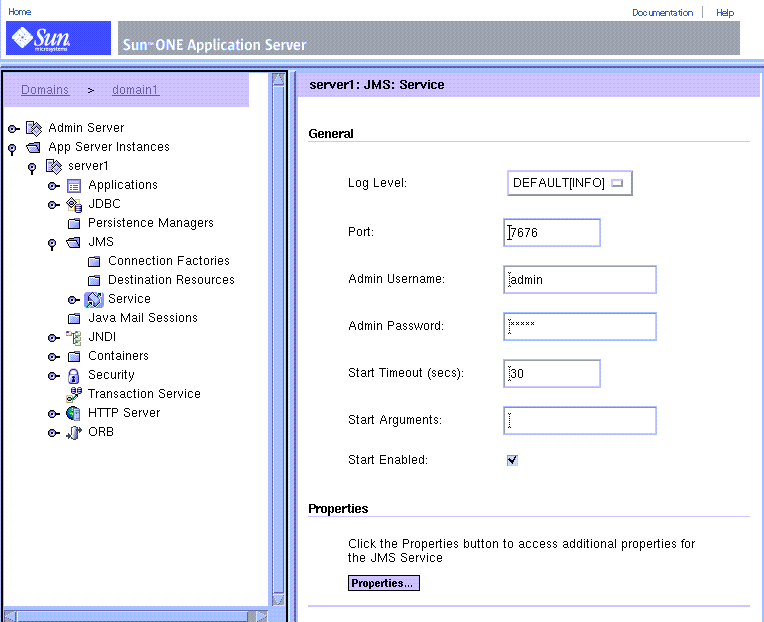764x622 pixels.
Task: Expand the HTTP Server node
Action: point(54,414)
